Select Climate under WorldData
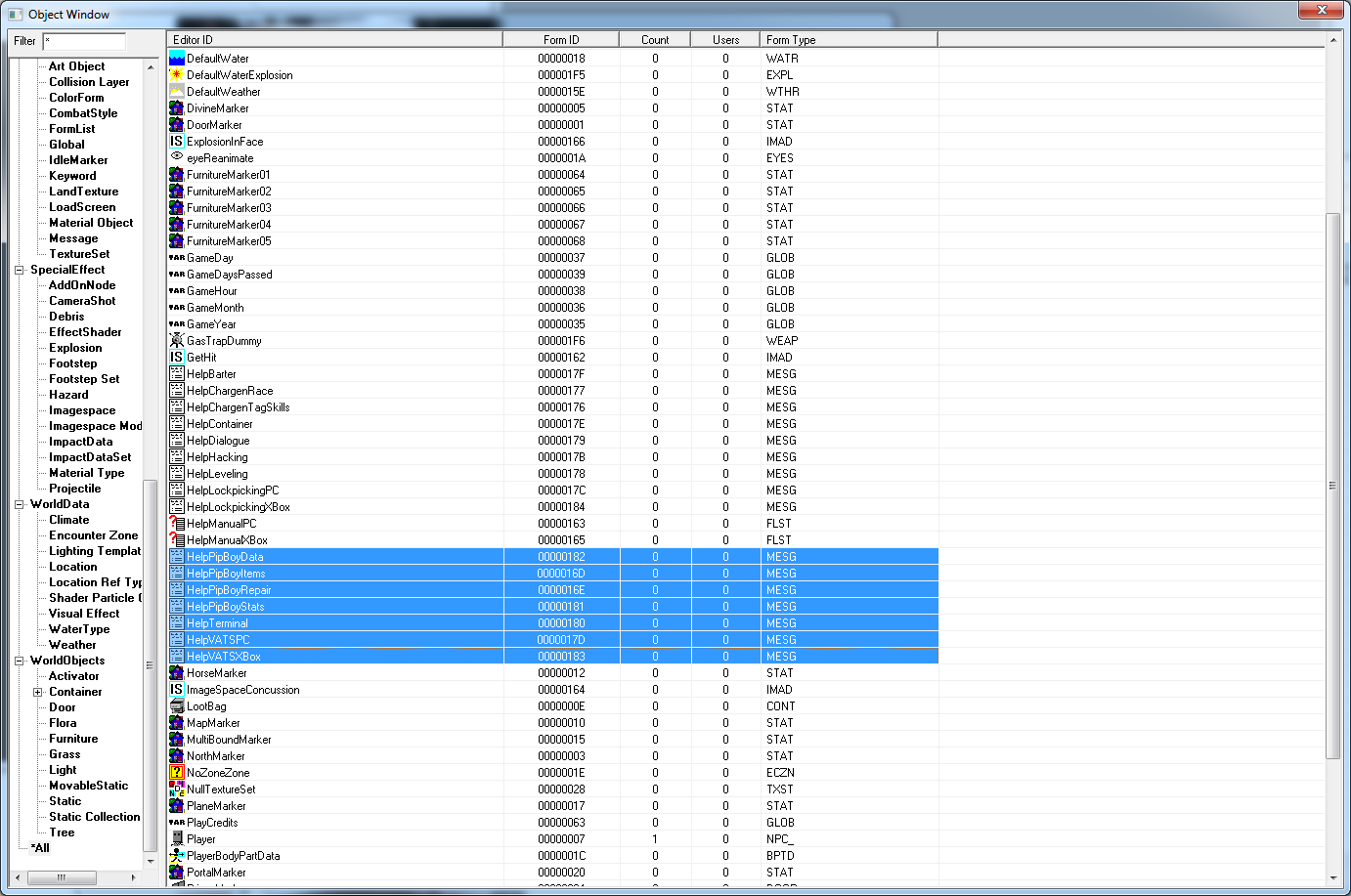1351x896 pixels. tap(68, 520)
